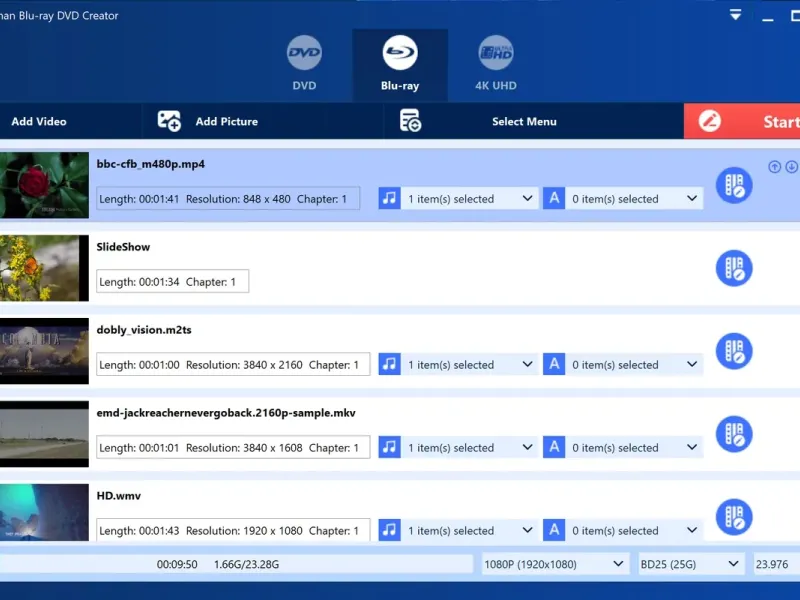Click the Add Picture label
This screenshot has width=800, height=600.
(227, 121)
